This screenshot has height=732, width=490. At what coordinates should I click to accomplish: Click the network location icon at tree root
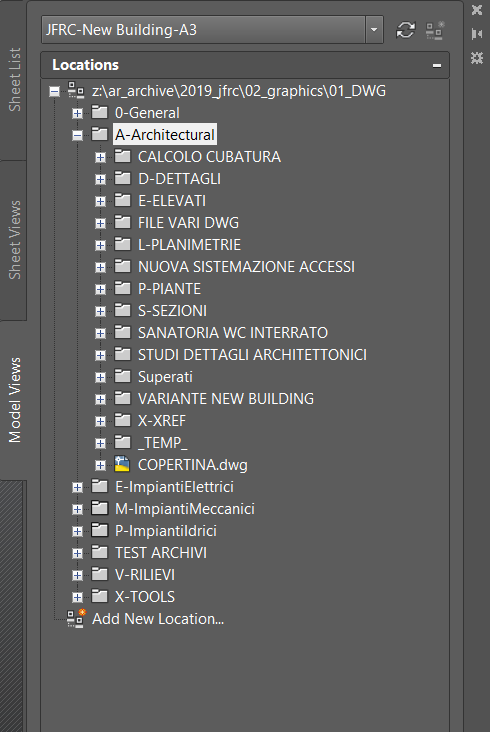click(76, 90)
